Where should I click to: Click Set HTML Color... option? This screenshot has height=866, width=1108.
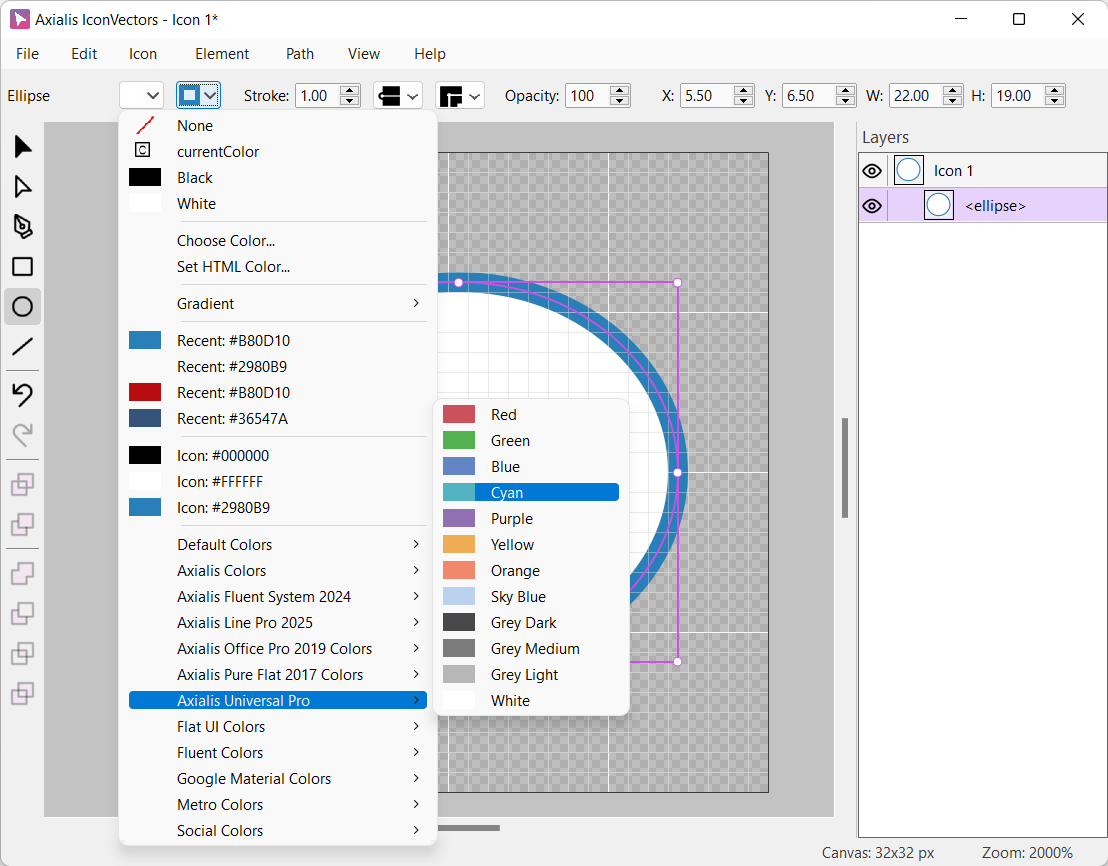point(233,267)
